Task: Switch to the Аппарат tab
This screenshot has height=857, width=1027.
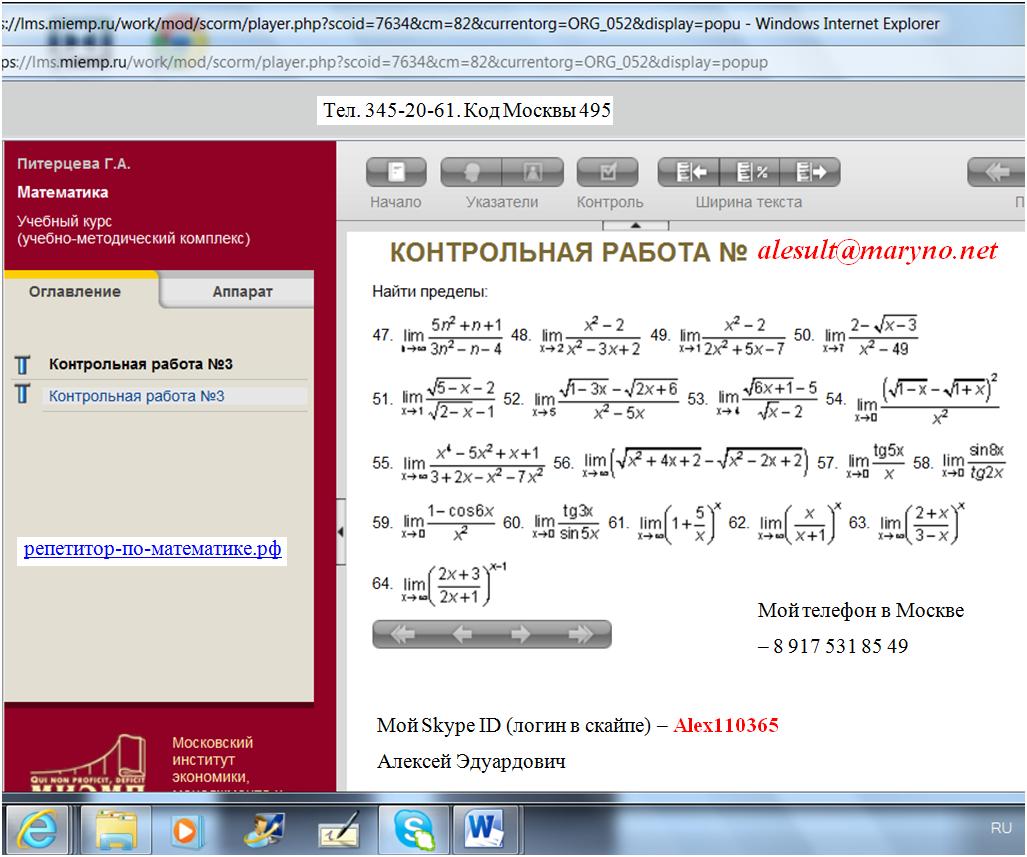Action: [x=242, y=292]
